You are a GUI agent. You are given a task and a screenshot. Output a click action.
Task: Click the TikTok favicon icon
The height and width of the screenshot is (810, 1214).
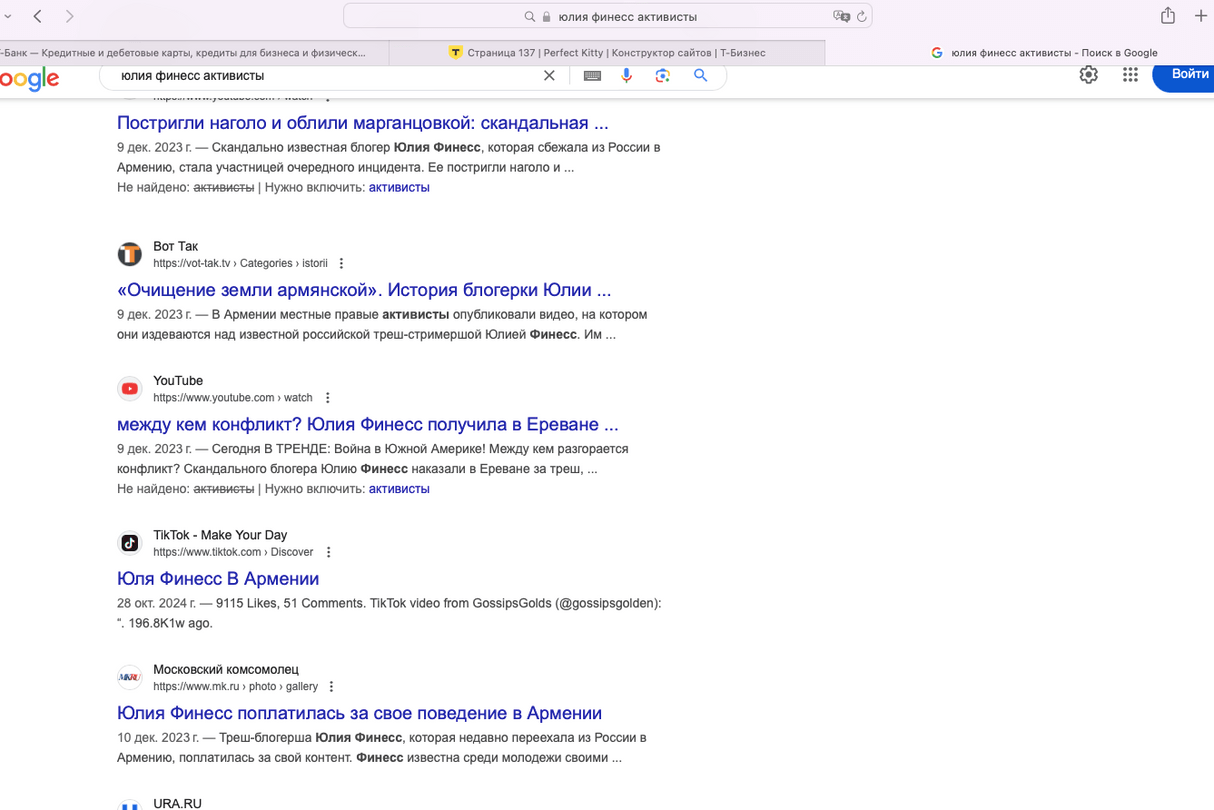click(x=130, y=543)
